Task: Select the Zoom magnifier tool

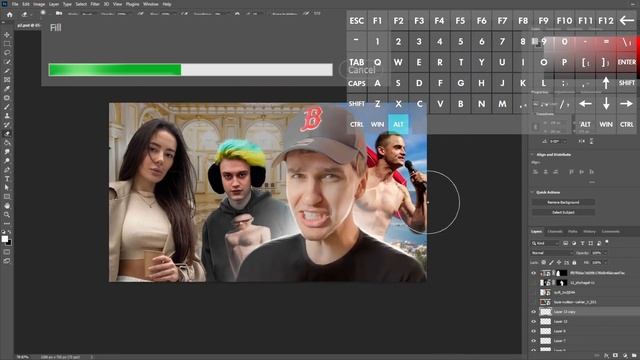Action: (x=7, y=215)
